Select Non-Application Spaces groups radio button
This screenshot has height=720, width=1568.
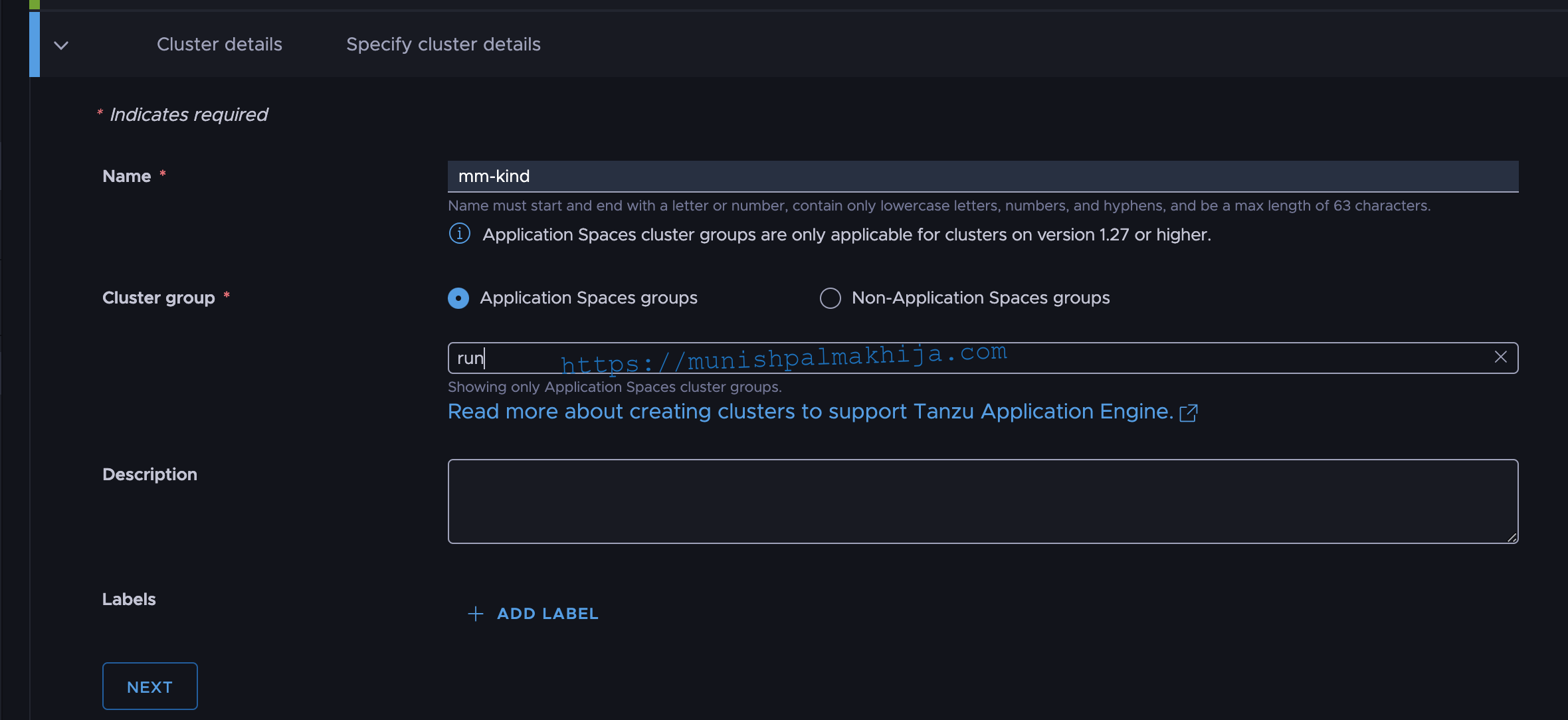tap(831, 298)
